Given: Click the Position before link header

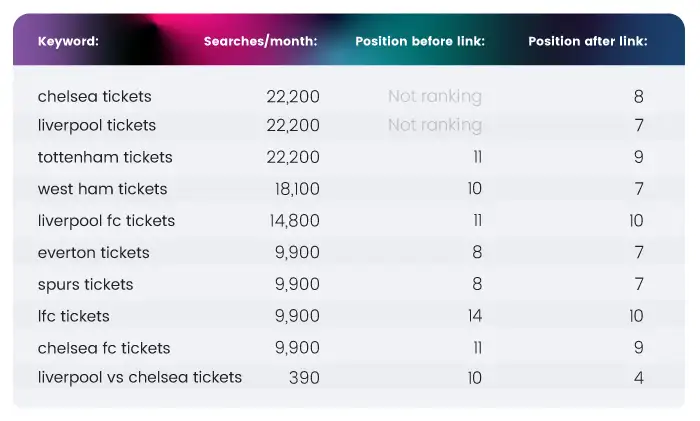Looking at the screenshot, I should (420, 41).
